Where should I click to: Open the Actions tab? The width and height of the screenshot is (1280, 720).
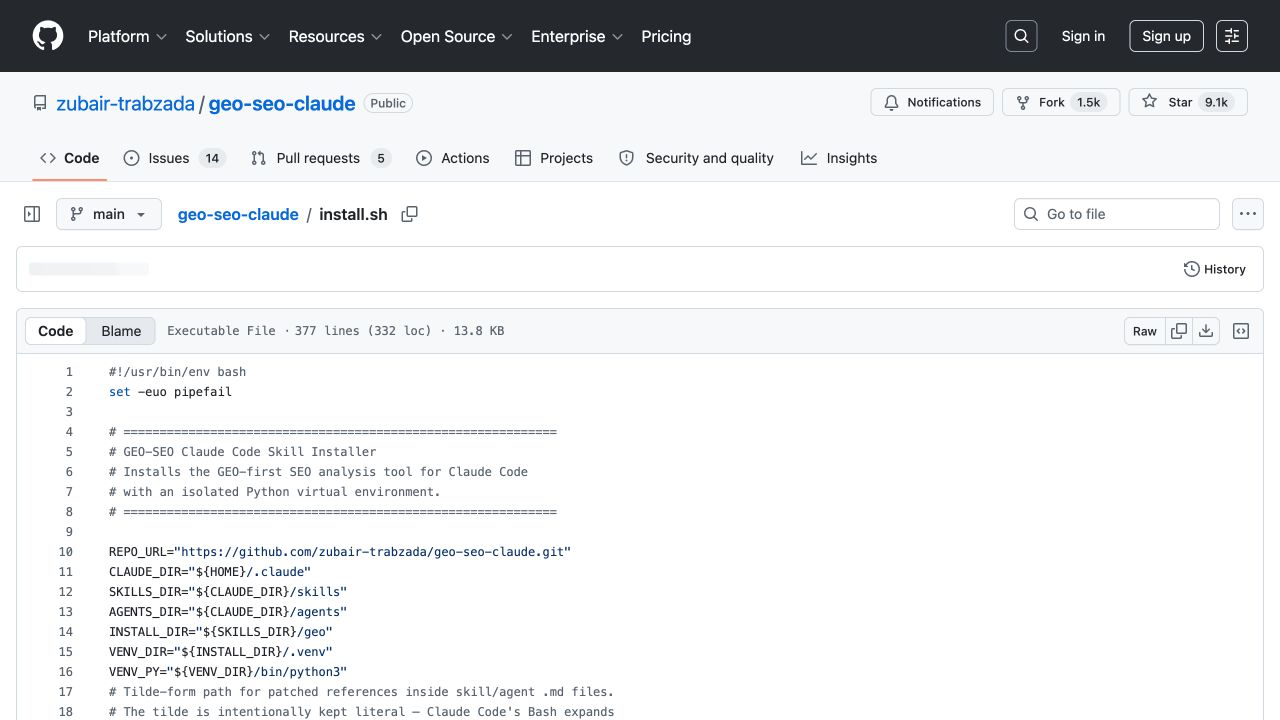point(453,158)
